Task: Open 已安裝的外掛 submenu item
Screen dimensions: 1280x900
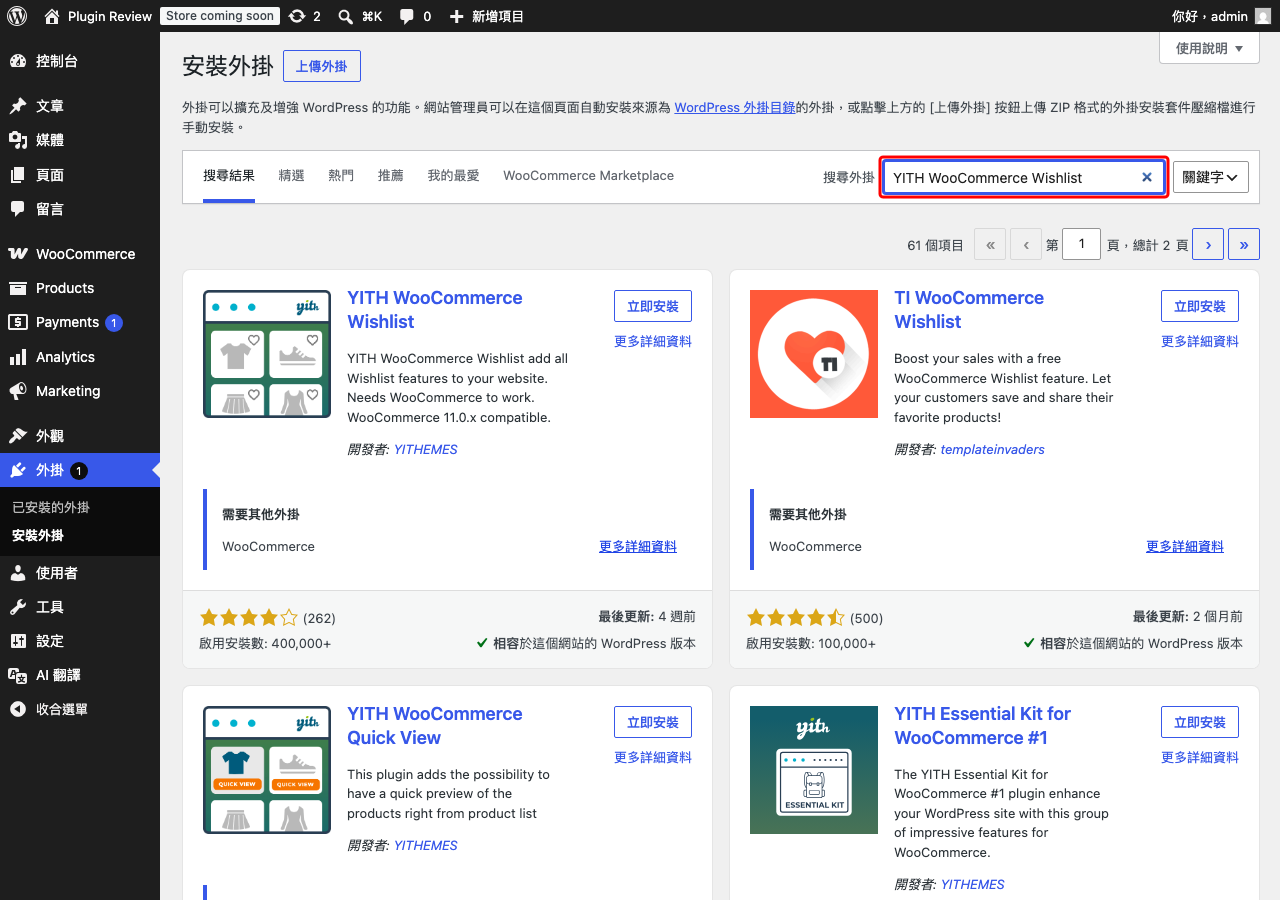Action: click(51, 507)
